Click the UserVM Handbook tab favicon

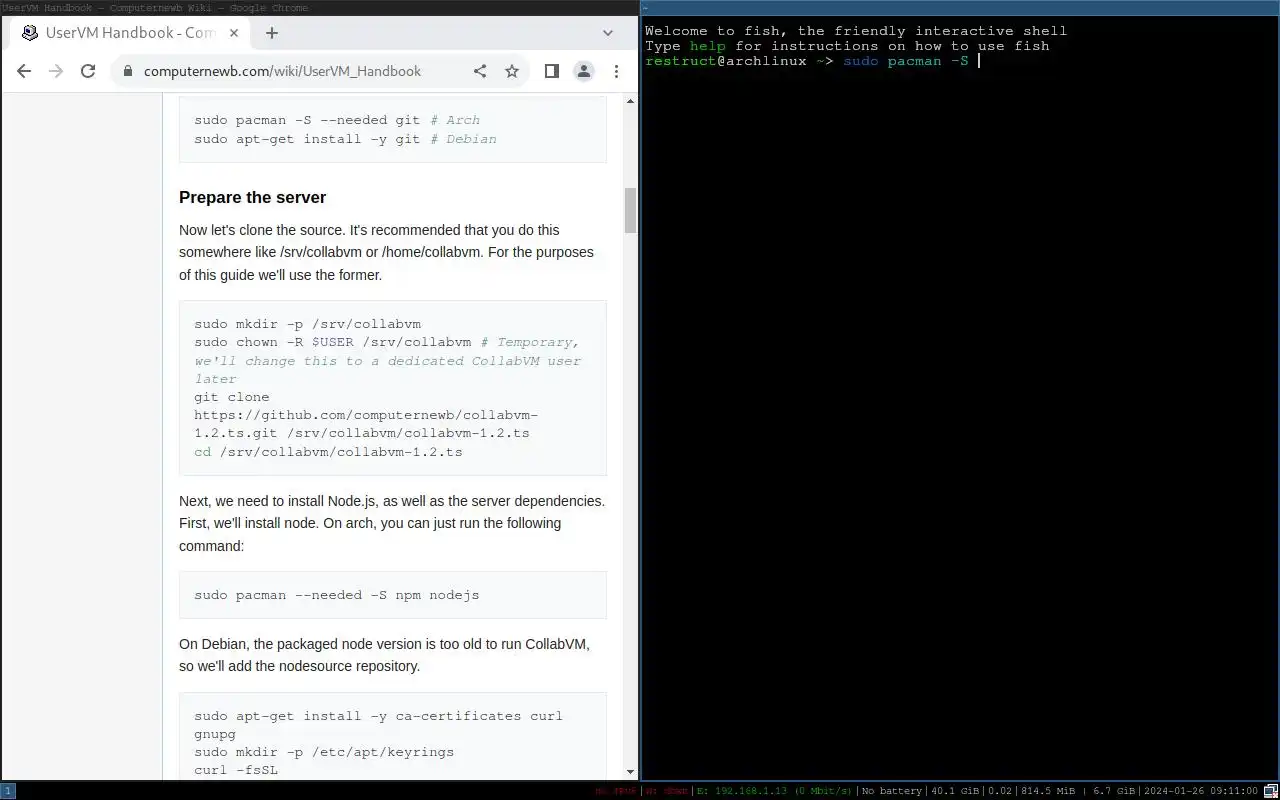pyautogui.click(x=30, y=33)
